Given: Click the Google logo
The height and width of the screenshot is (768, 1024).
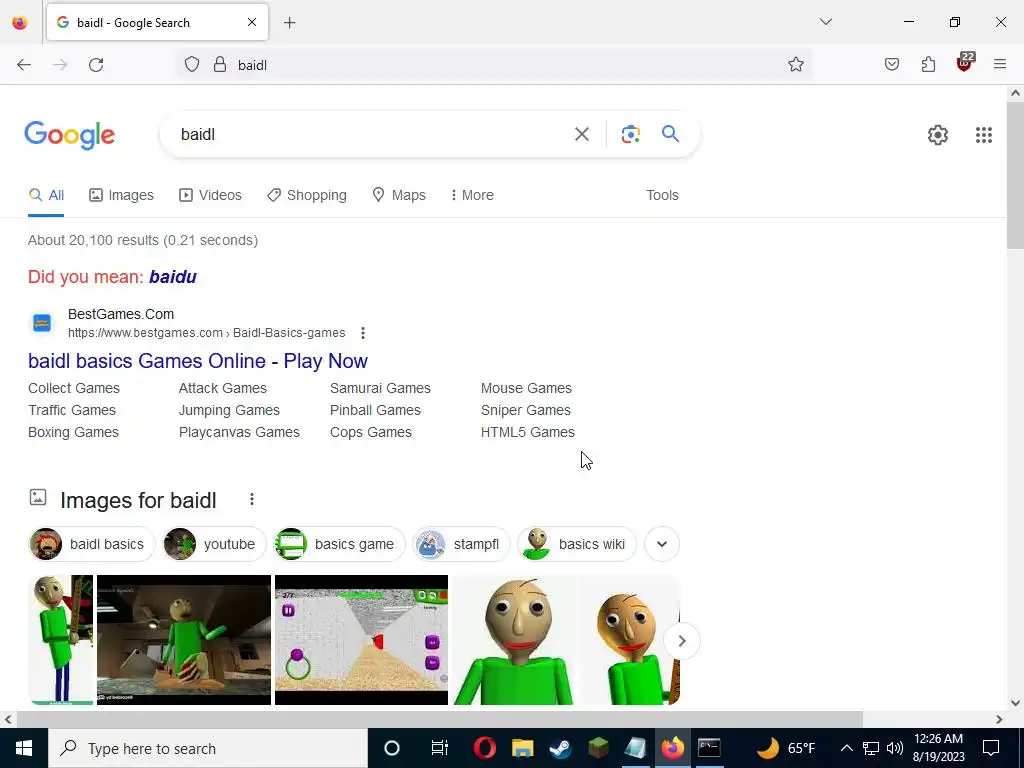Looking at the screenshot, I should pyautogui.click(x=70, y=135).
